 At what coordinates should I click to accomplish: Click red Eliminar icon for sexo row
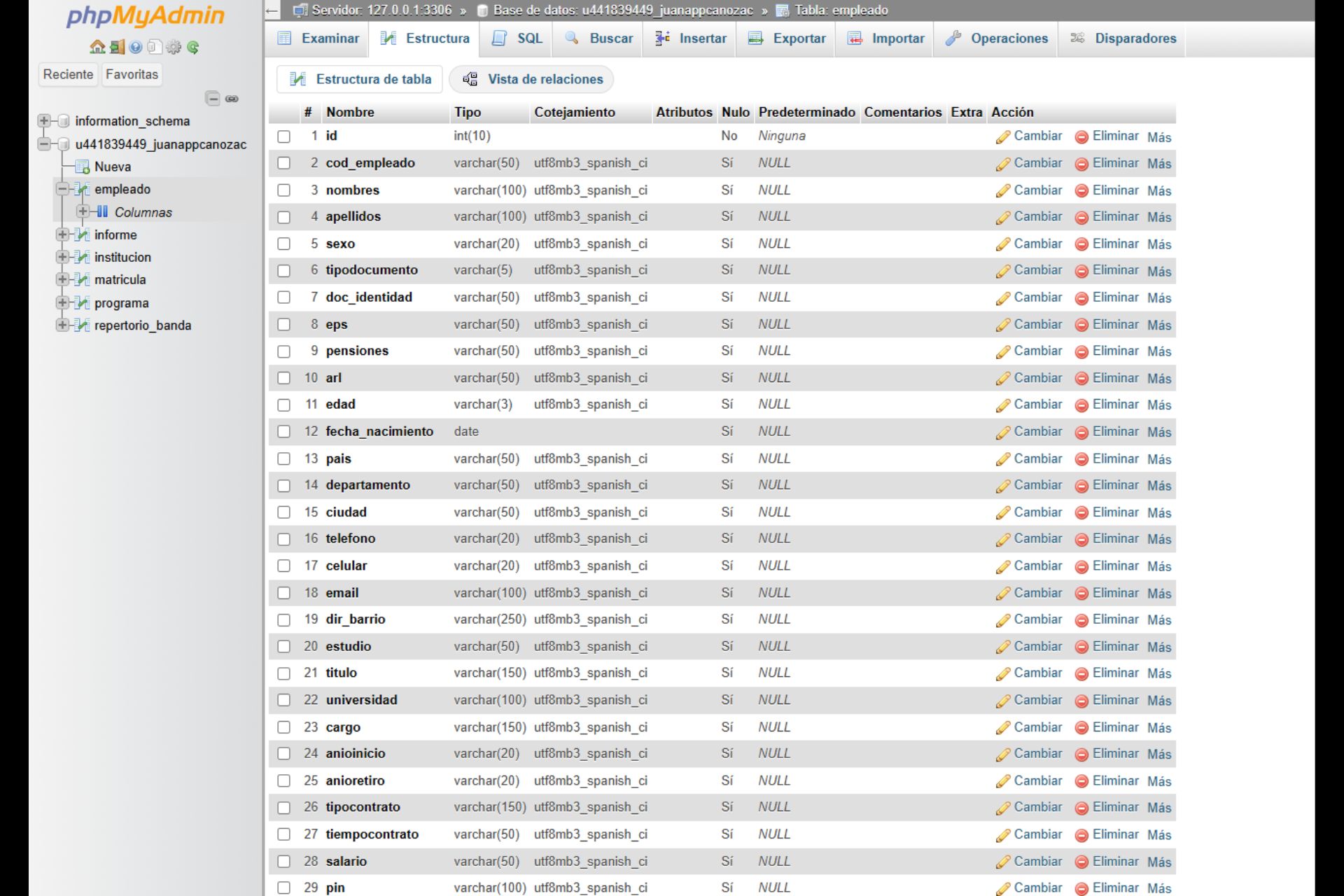(x=1081, y=244)
